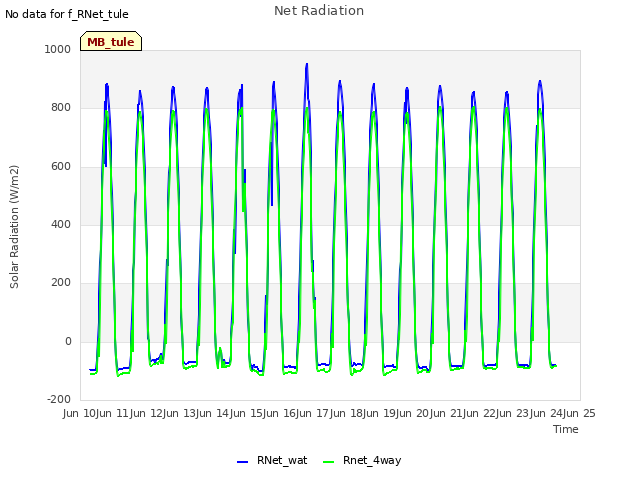Click the 400 y-axis tick label
This screenshot has height=480, width=640.
pyautogui.click(x=61, y=224)
